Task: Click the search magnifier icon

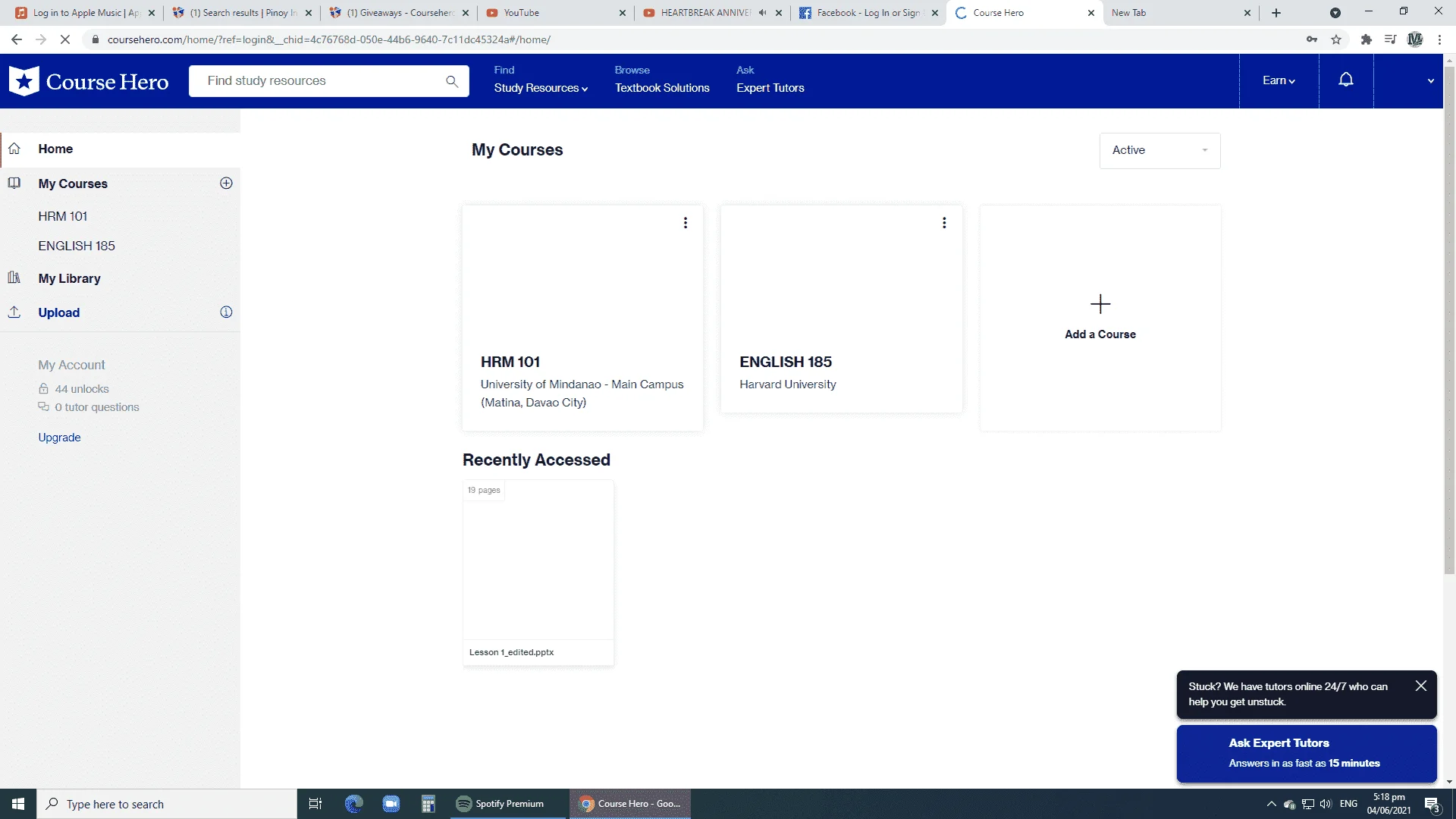Action: pyautogui.click(x=452, y=81)
